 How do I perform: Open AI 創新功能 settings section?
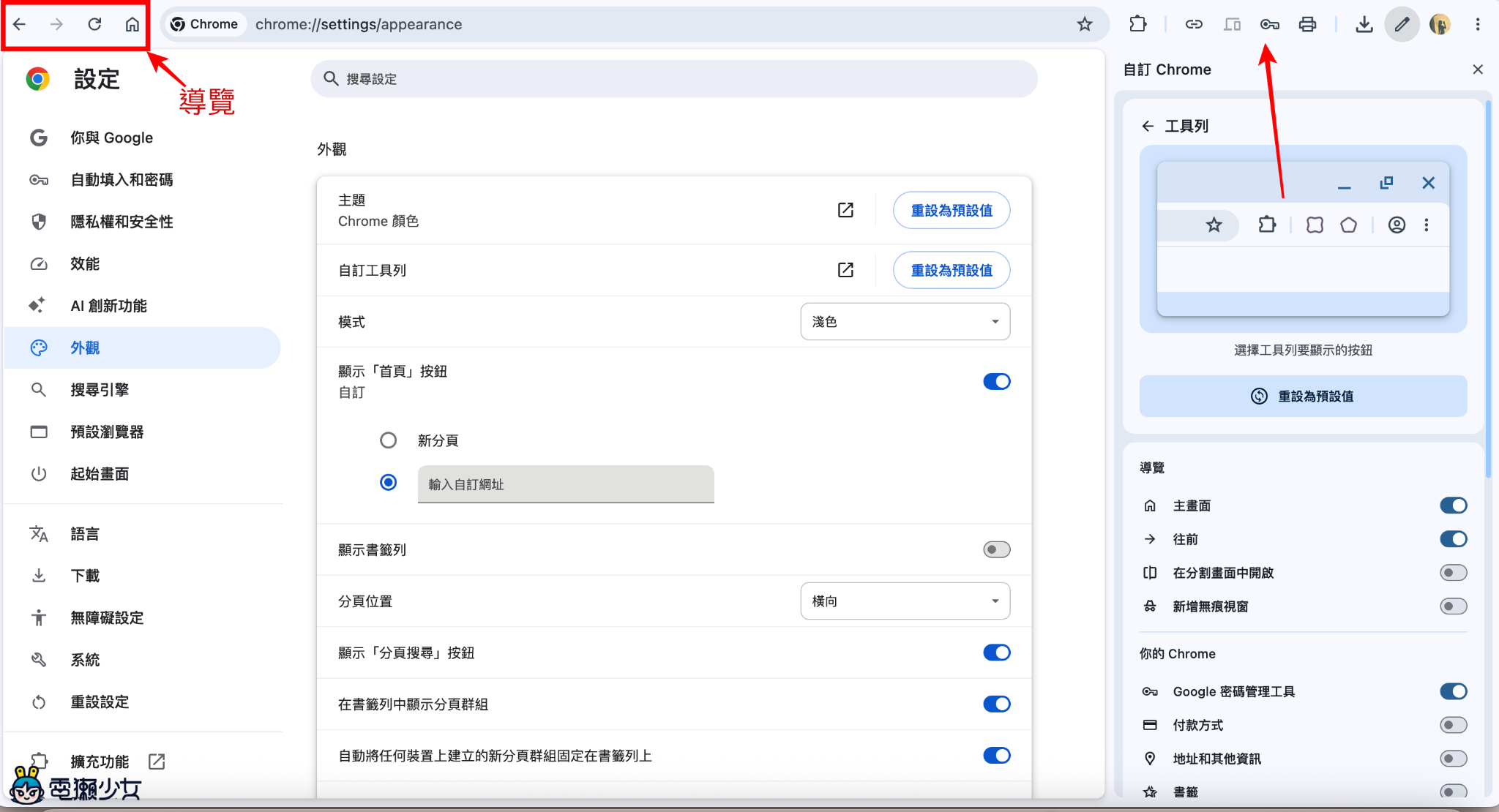pyautogui.click(x=143, y=306)
